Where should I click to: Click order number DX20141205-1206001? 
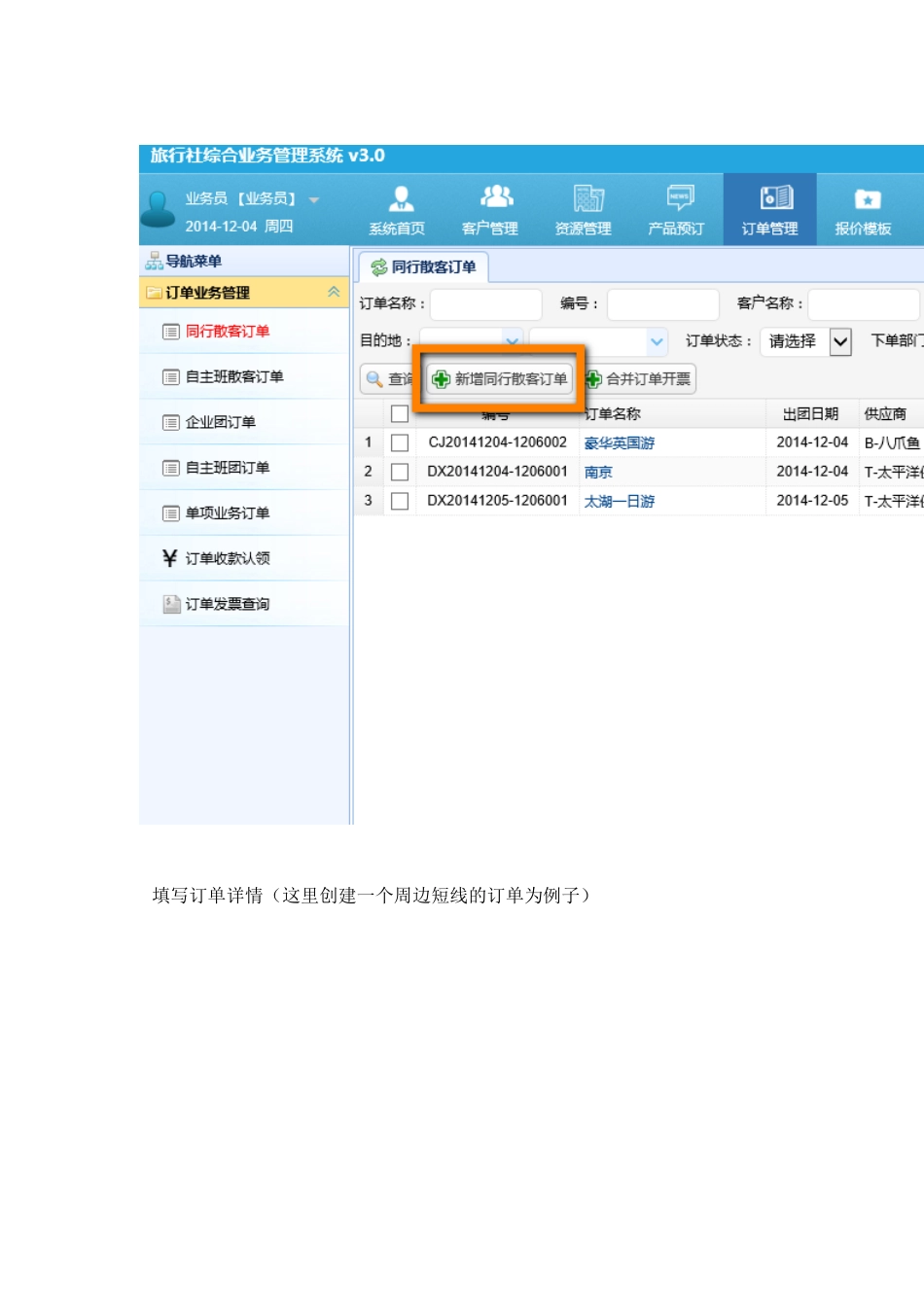pos(498,501)
